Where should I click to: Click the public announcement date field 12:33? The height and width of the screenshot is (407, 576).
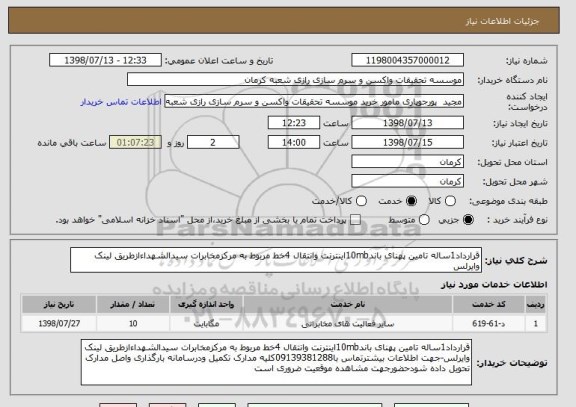[105, 60]
